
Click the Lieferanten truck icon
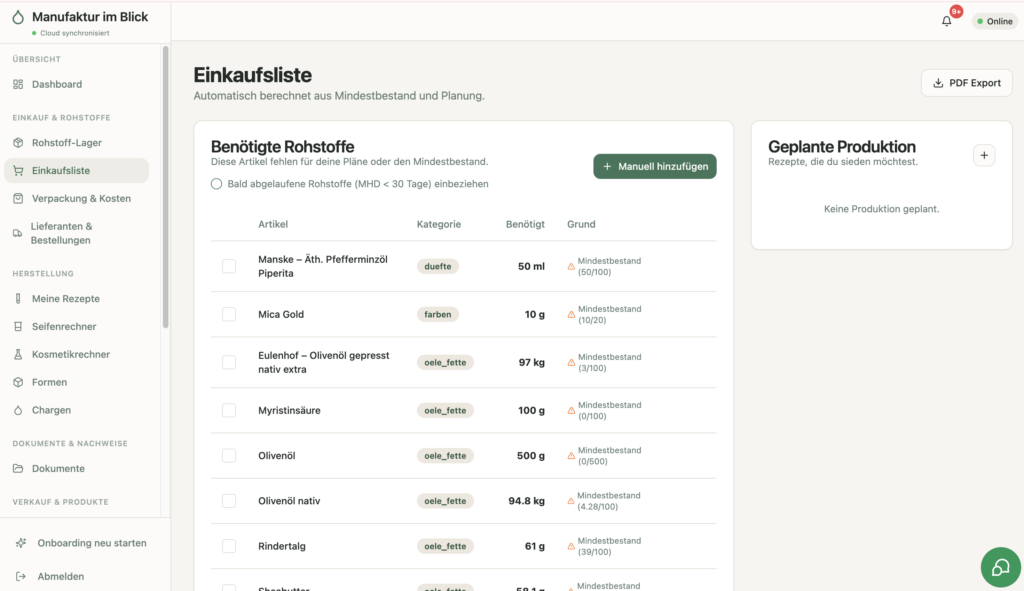[x=18, y=233]
